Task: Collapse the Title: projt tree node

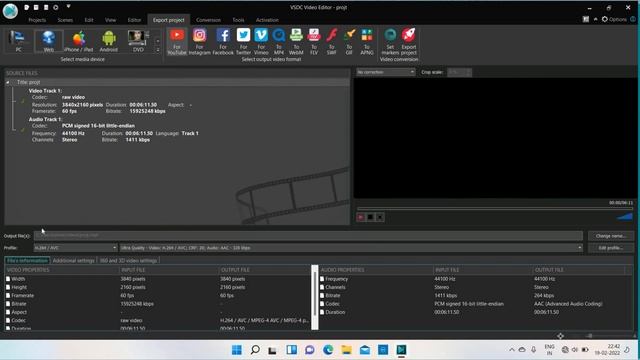Action: (x=8, y=82)
